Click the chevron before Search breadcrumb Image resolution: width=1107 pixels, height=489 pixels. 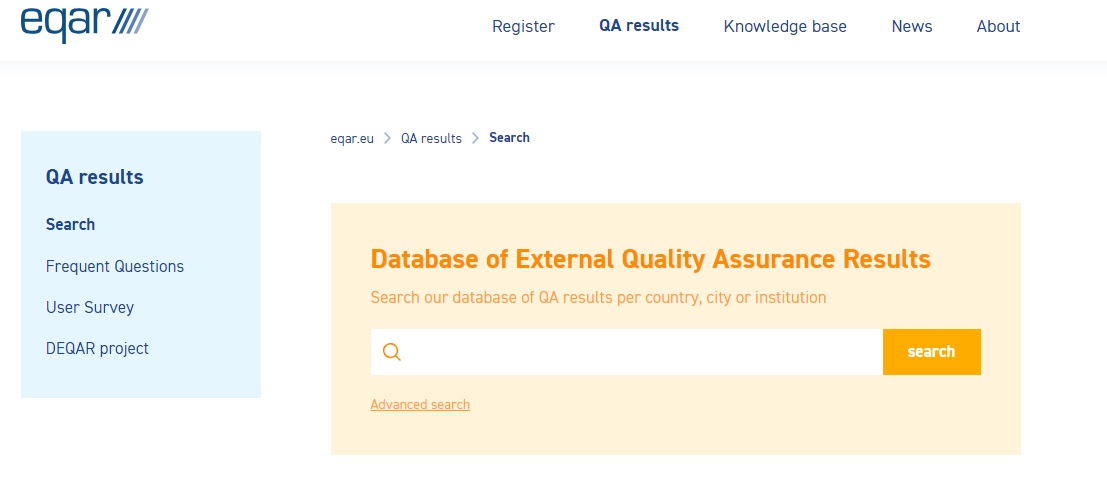coord(475,138)
